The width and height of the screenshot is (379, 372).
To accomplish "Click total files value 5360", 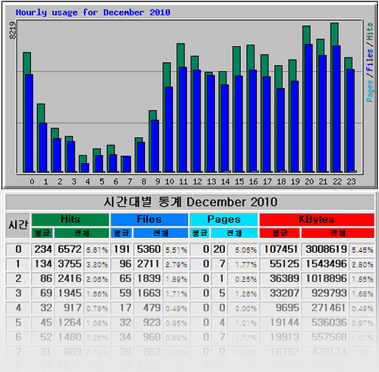I will [x=148, y=249].
